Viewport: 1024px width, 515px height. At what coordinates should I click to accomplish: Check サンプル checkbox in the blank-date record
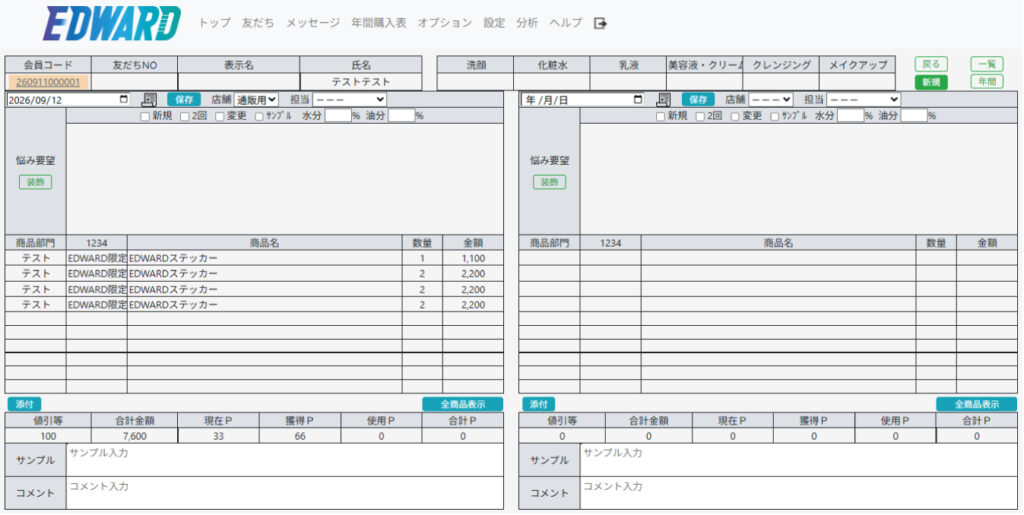[x=774, y=116]
